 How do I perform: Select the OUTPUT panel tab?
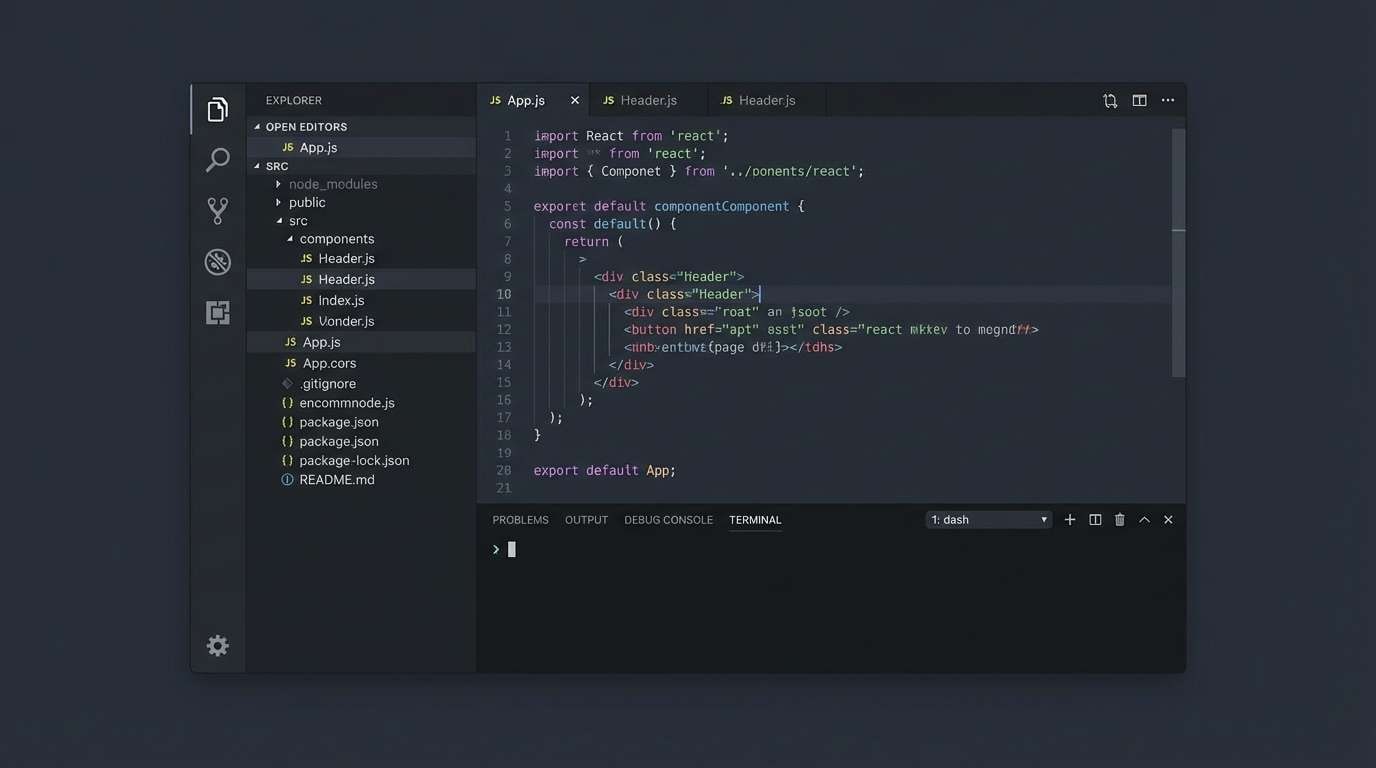point(586,519)
